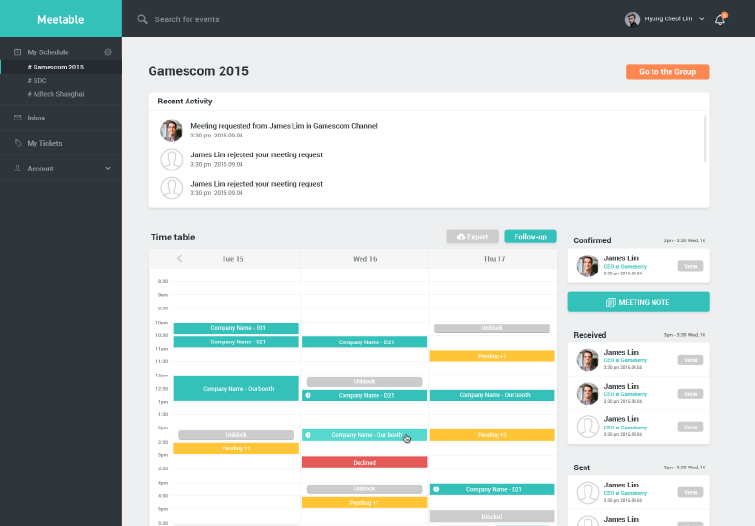Screen dimensions: 755x526
Task: Click James Lim avatar in Confirmed card
Action: click(587, 266)
